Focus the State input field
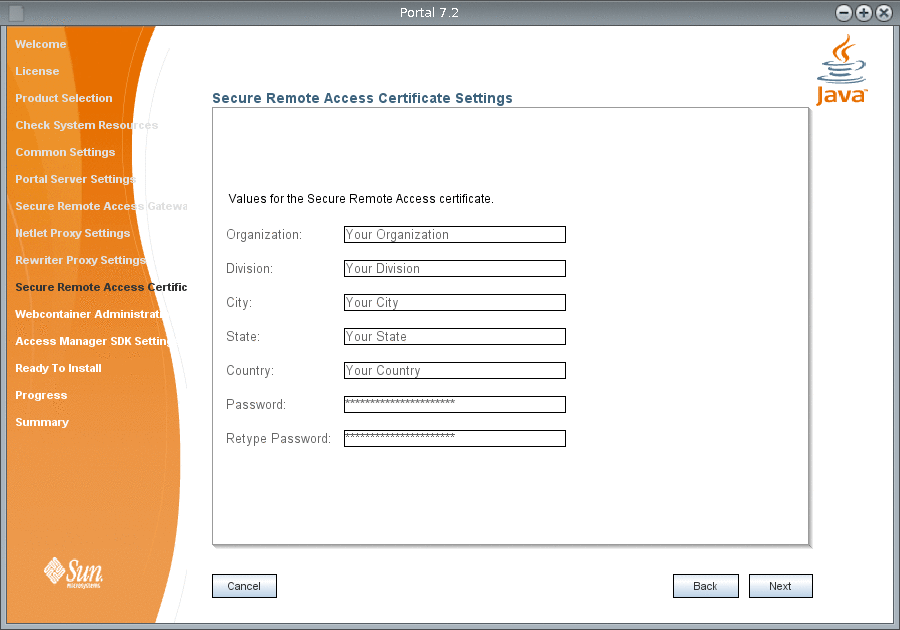The image size is (900, 630). tap(455, 336)
